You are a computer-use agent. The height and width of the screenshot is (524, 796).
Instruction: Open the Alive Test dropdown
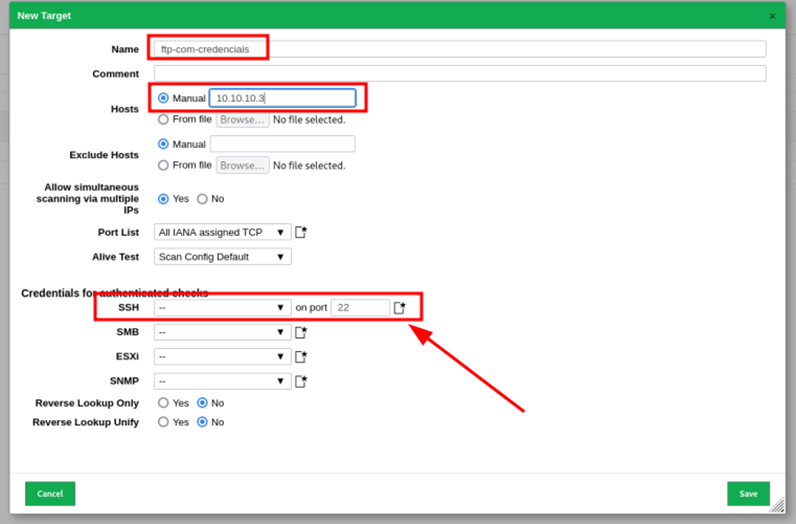(x=222, y=257)
